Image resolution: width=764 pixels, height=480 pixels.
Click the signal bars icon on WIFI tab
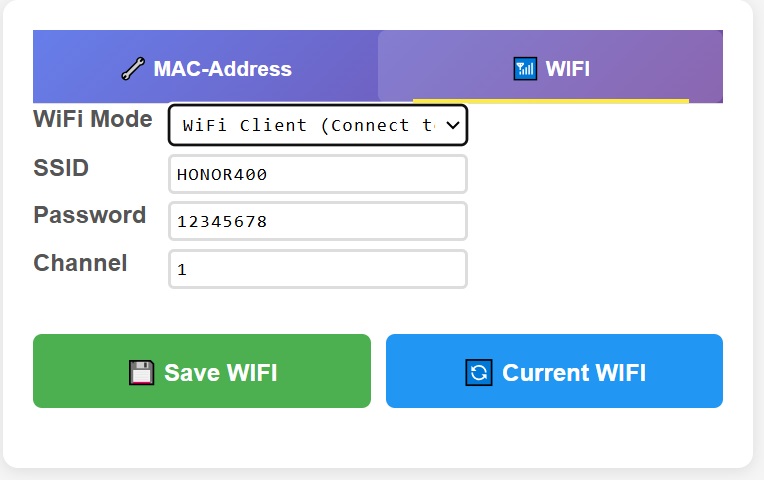click(525, 69)
